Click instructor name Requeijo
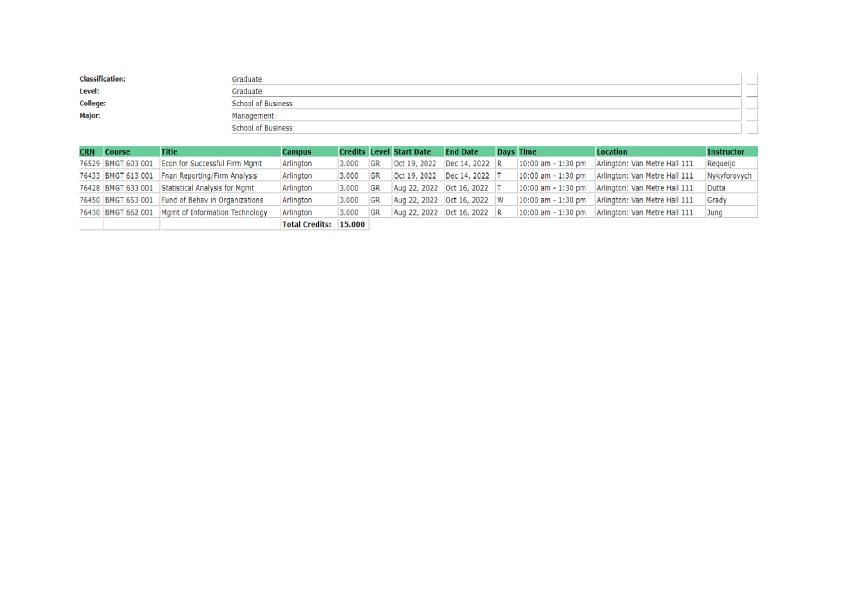 tap(721, 163)
